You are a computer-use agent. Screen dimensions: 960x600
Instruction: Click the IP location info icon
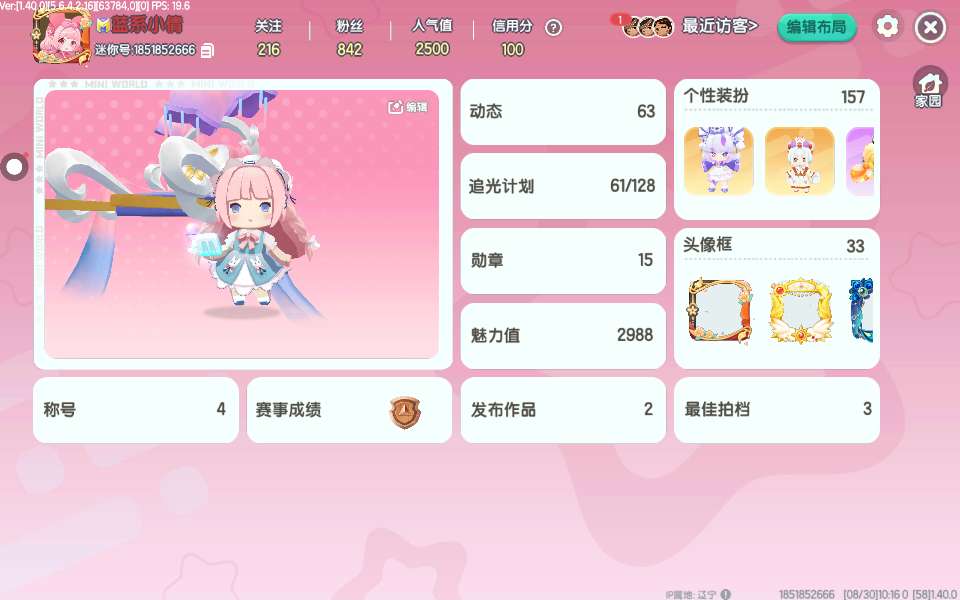coord(726,594)
